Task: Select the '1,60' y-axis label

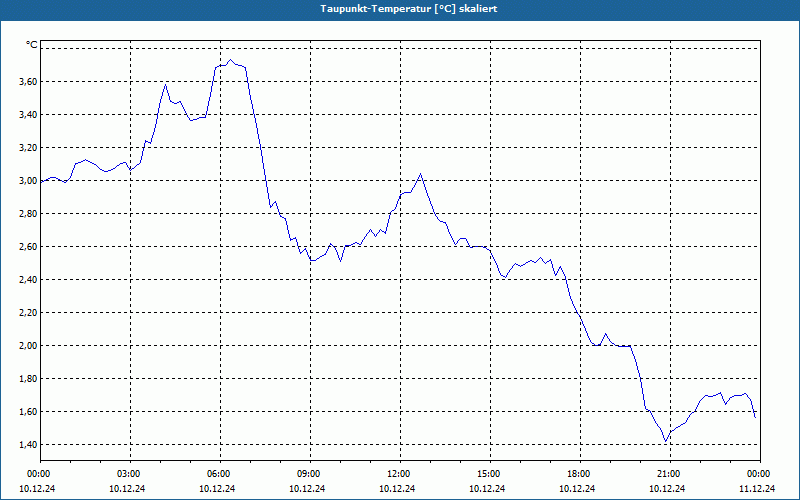Action: pyautogui.click(x=28, y=412)
